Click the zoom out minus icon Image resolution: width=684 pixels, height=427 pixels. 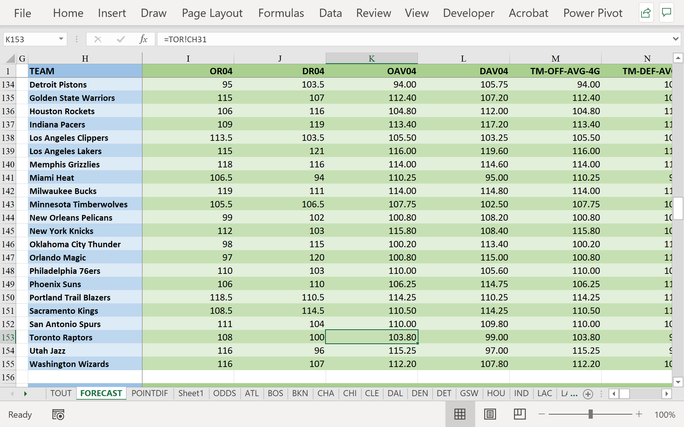(x=542, y=414)
